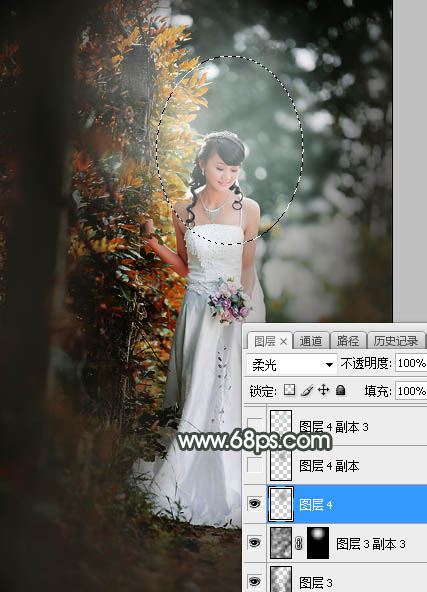The image size is (427, 592).
Task: Toggle lock position move icon
Action: coord(324,390)
